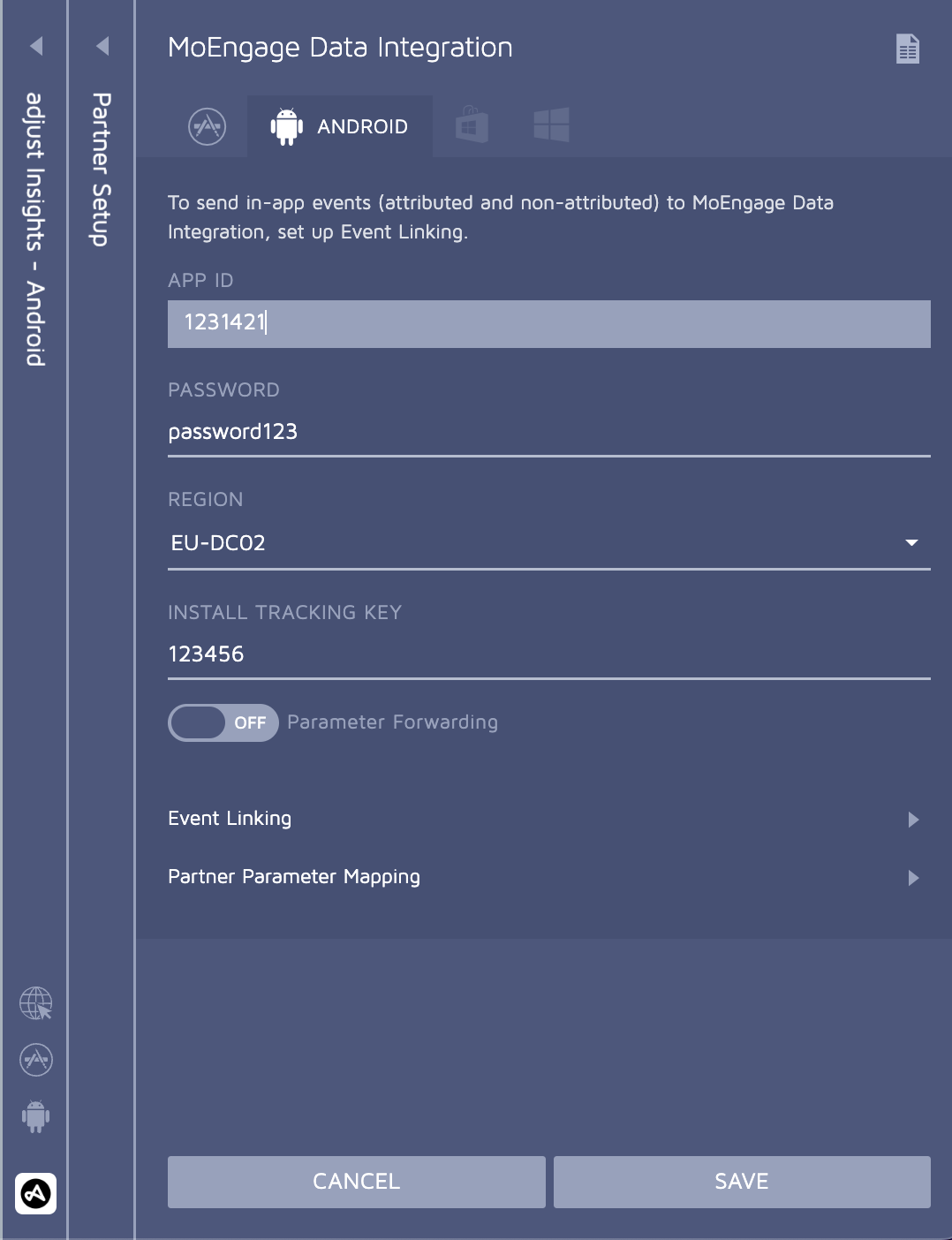Click the CANCEL button
Image resolution: width=952 pixels, height=1240 pixels.
(357, 1182)
